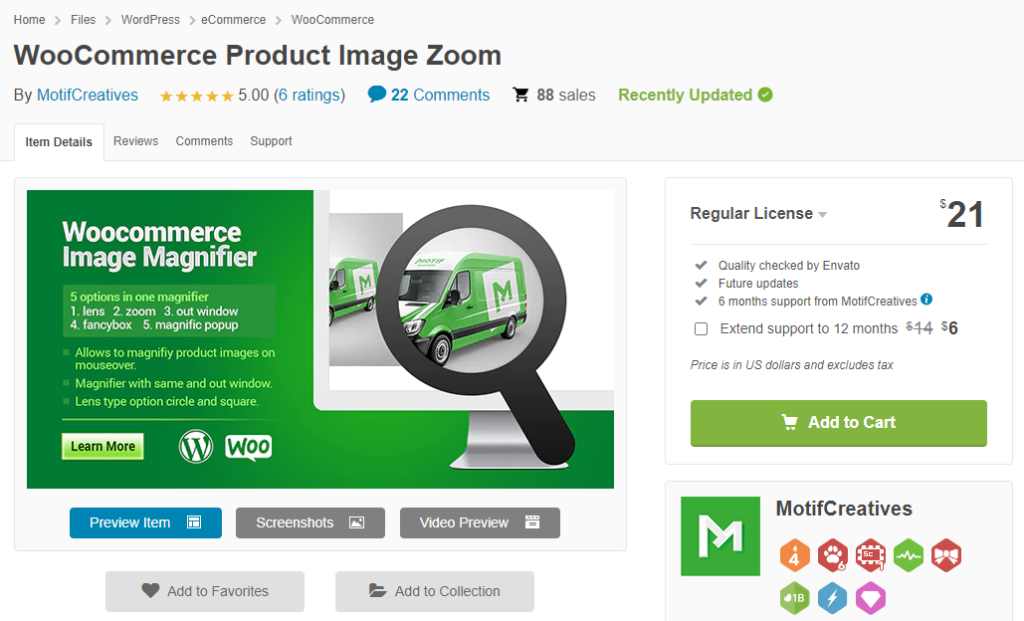
Task: Click the red bow tie badge
Action: click(946, 556)
